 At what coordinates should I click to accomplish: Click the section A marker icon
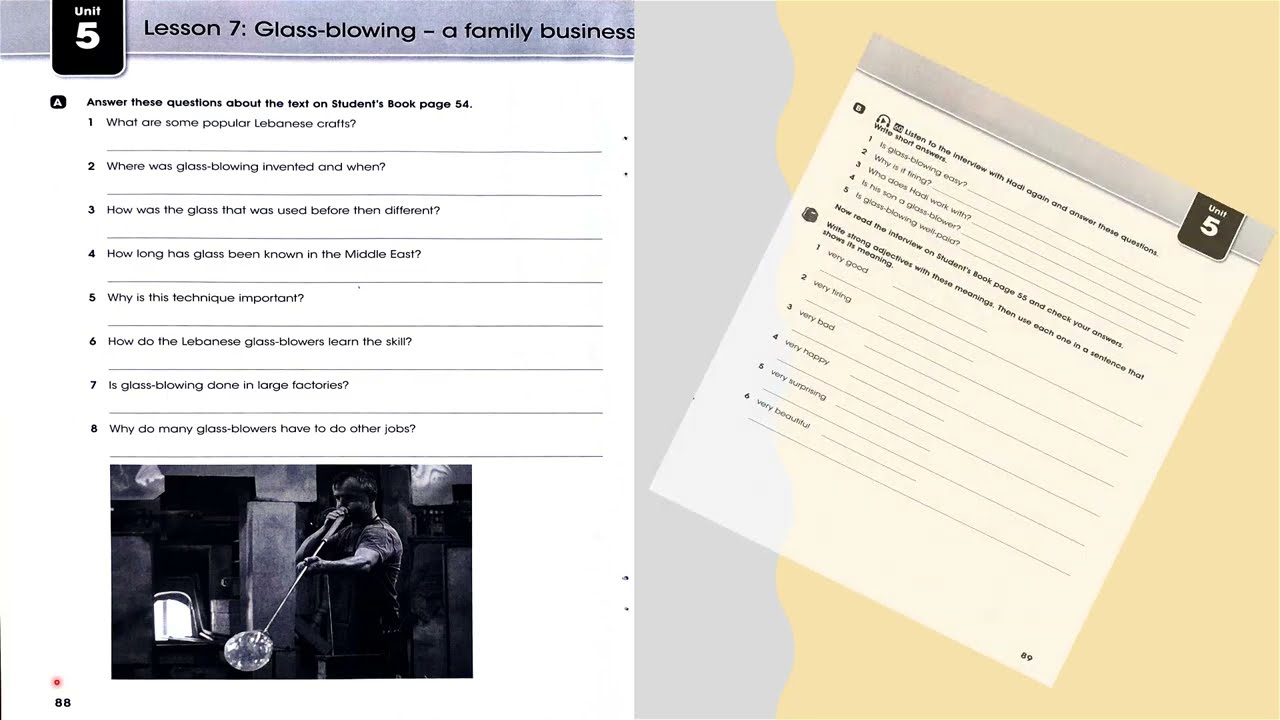tap(58, 103)
